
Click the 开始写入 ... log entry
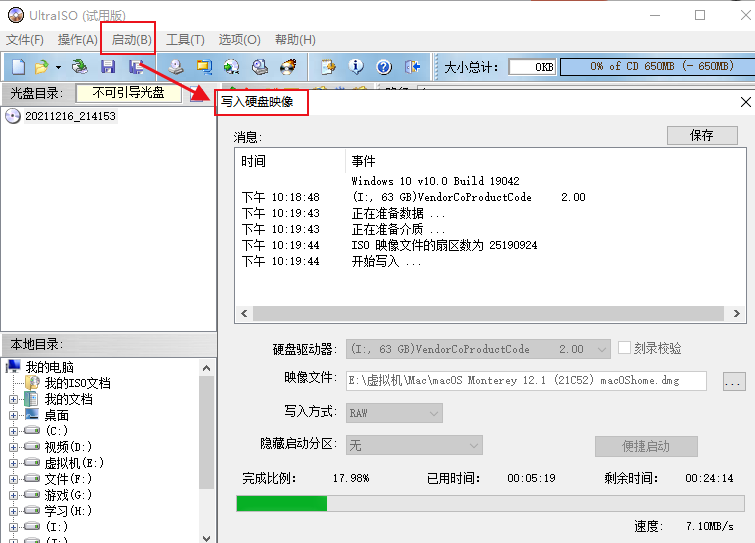[386, 261]
